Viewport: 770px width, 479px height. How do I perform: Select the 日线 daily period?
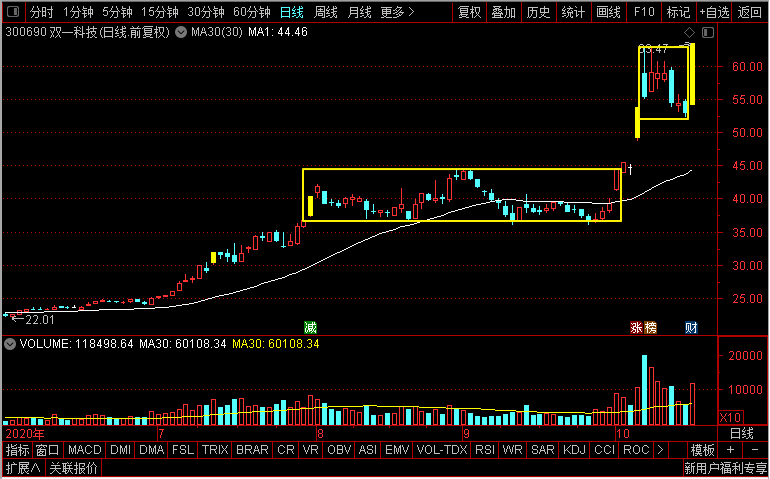point(292,12)
